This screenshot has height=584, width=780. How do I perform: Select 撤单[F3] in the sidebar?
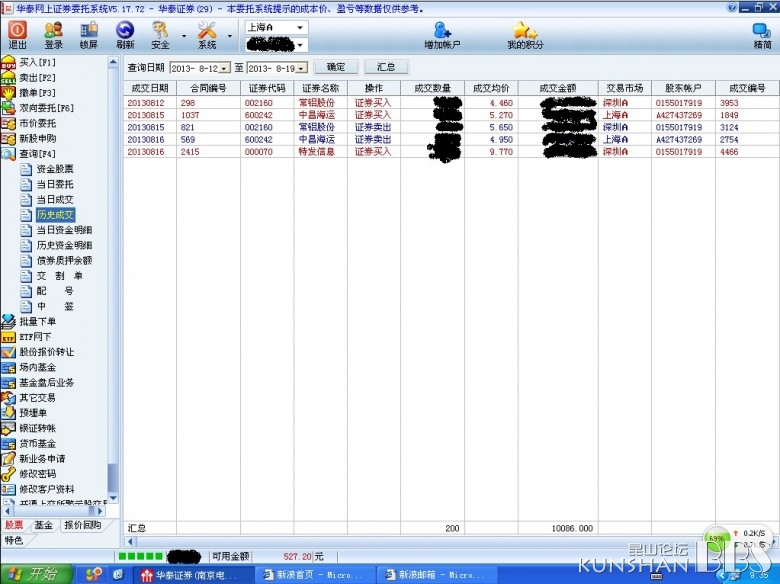click(x=37, y=93)
